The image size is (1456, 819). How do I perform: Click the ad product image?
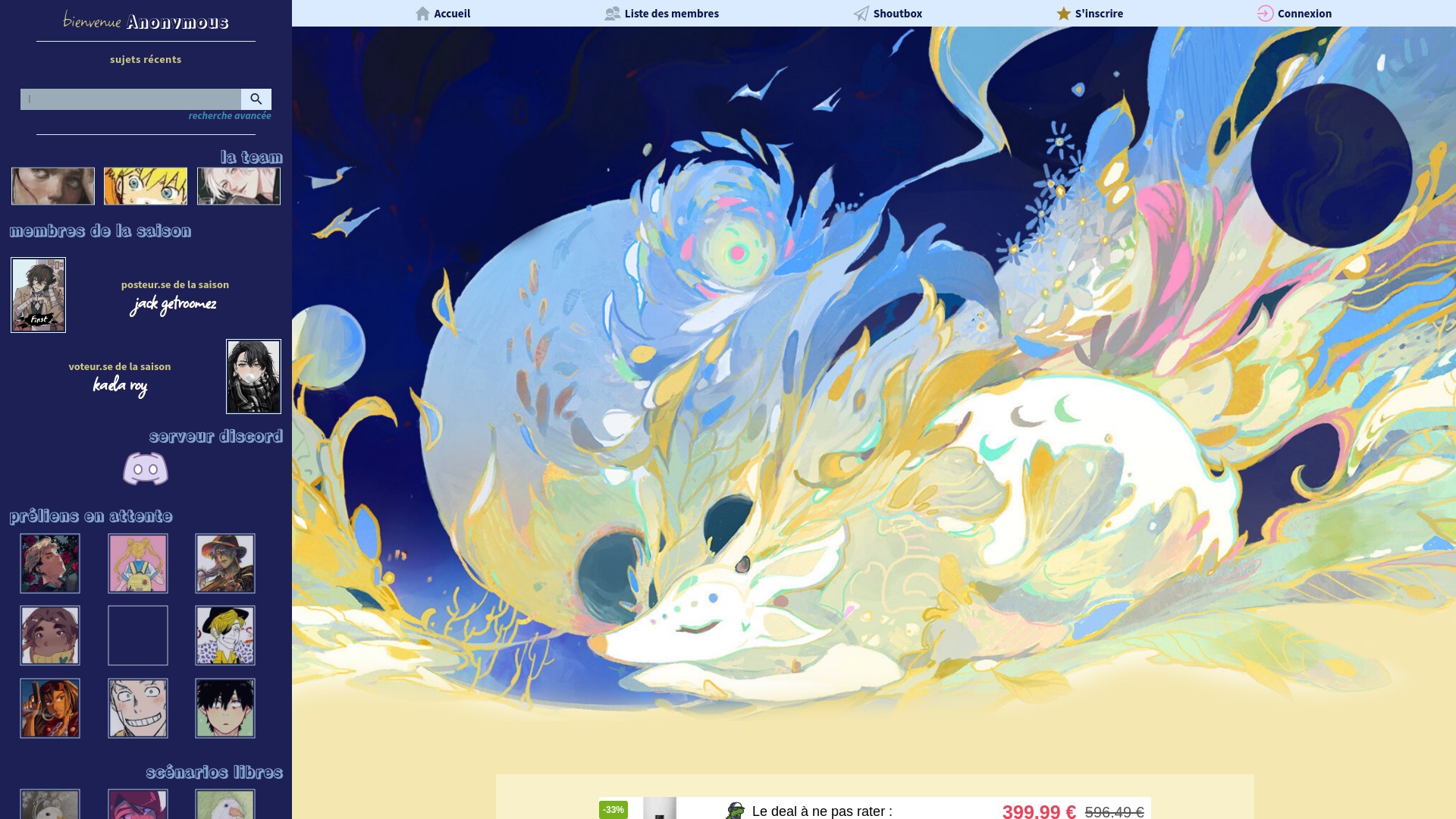(x=660, y=808)
